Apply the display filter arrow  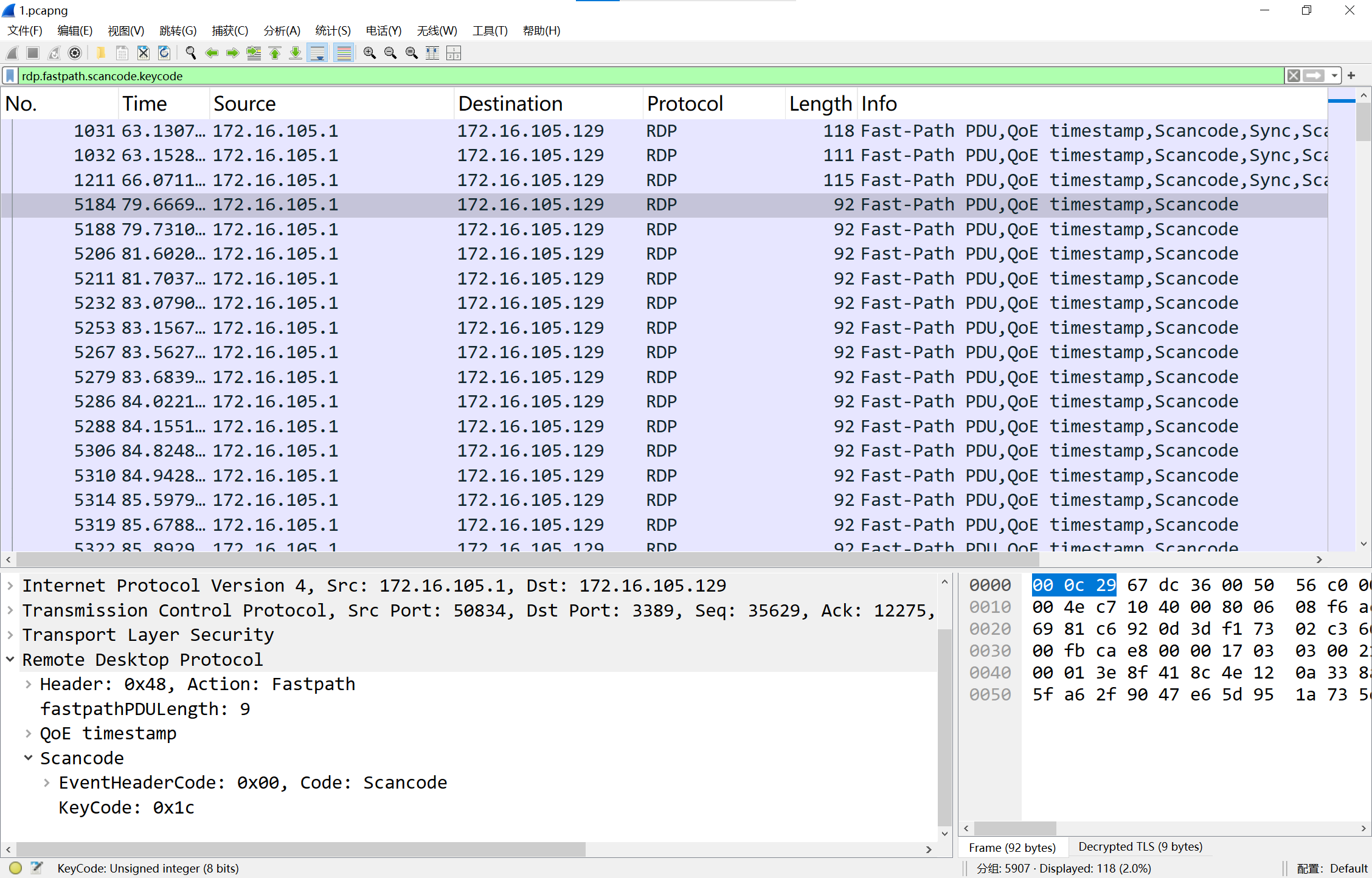click(x=1314, y=76)
